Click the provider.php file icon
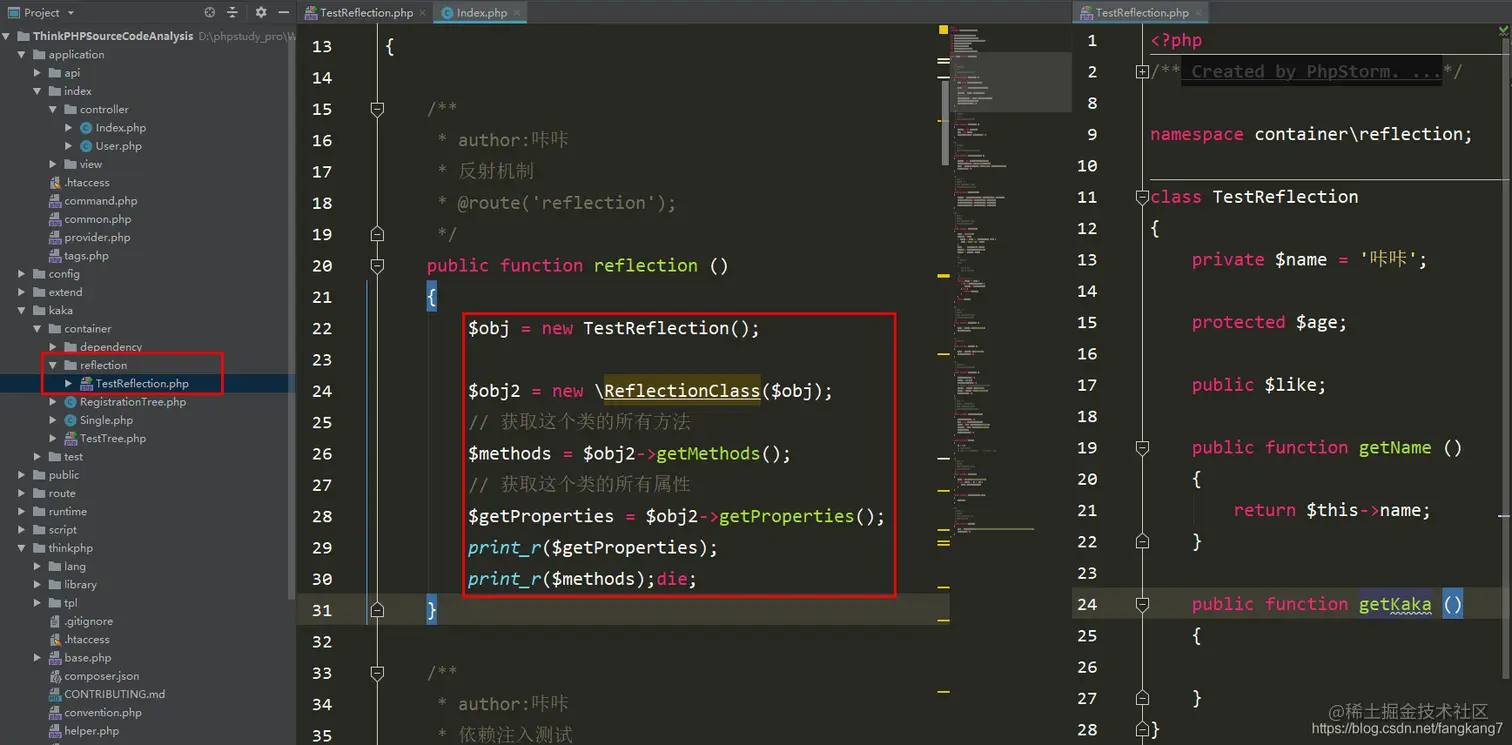1512x745 pixels. [x=55, y=237]
